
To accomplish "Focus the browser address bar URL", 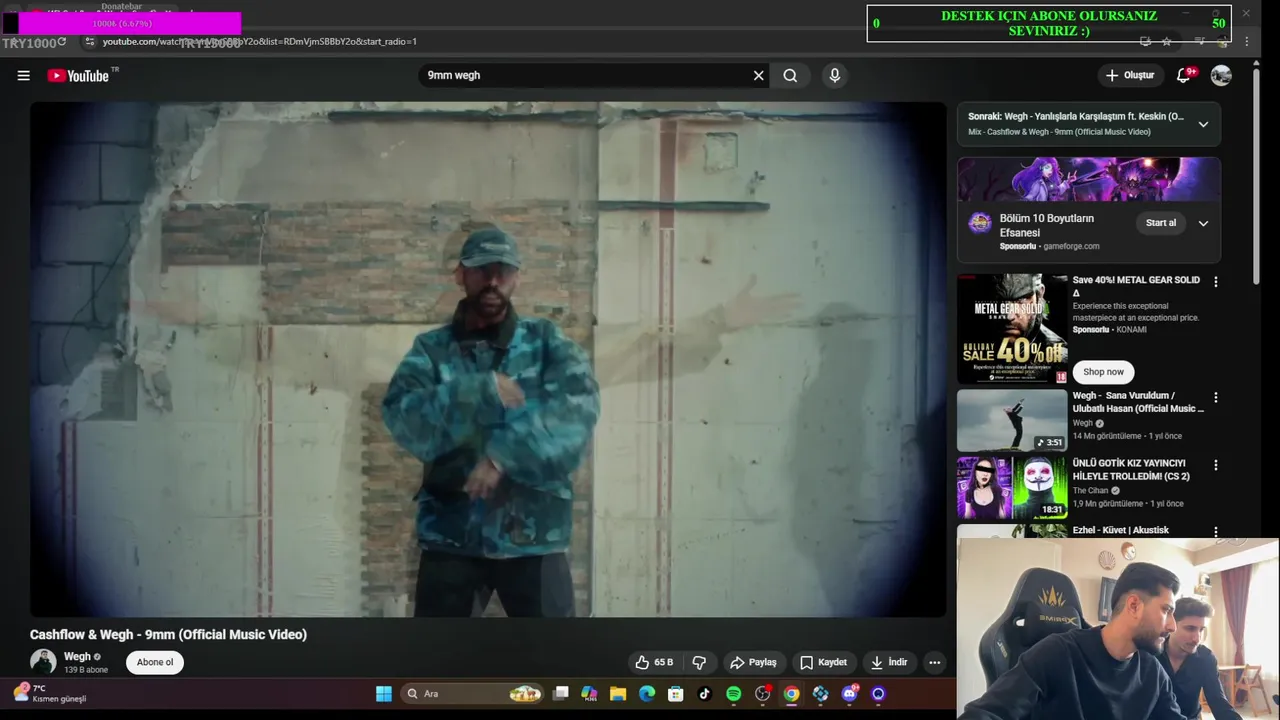I will 259,41.
